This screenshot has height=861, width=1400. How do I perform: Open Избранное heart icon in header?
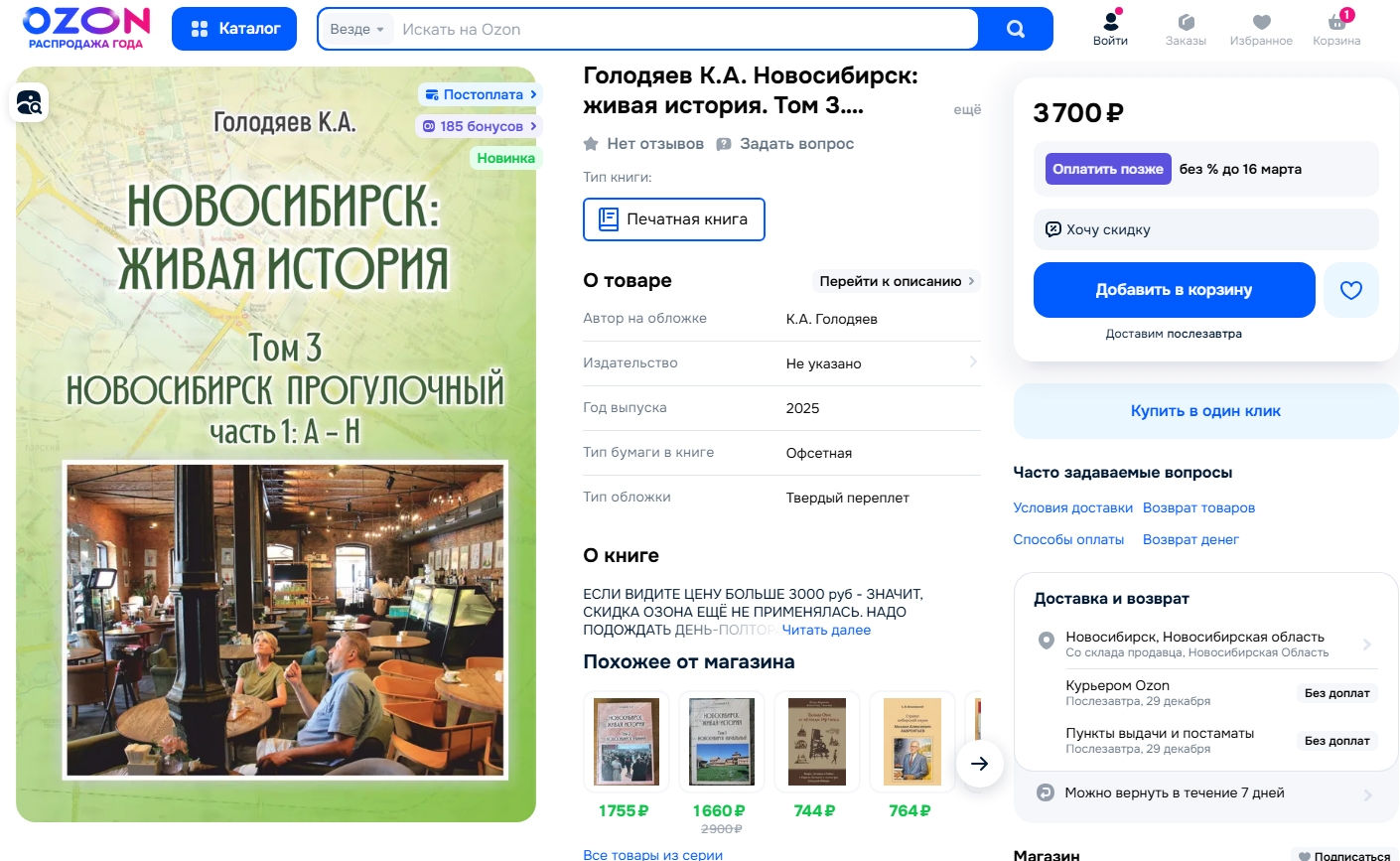click(1261, 22)
